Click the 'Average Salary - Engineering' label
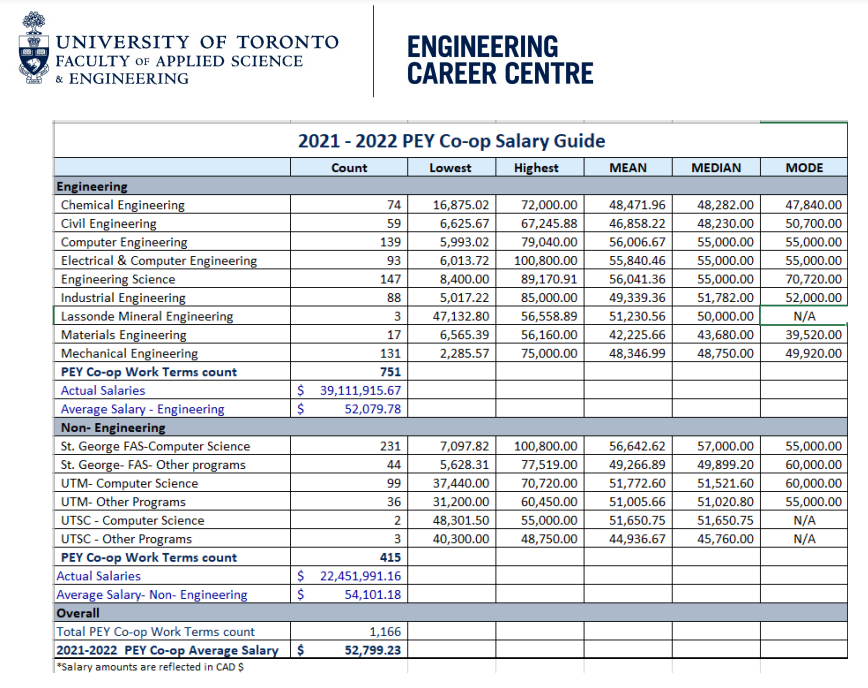 pyautogui.click(x=142, y=409)
